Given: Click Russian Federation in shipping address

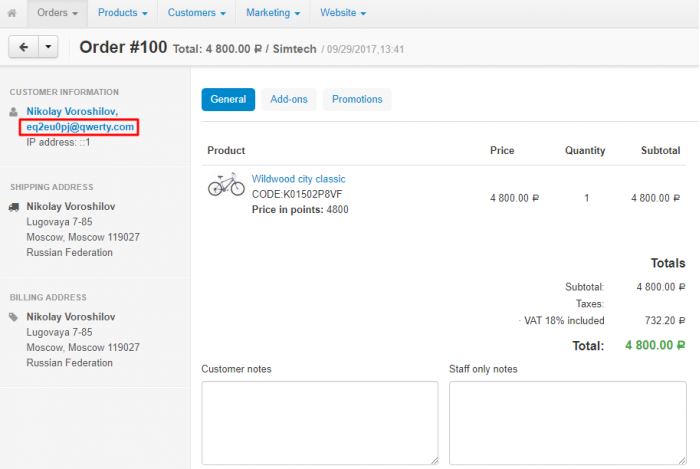Looking at the screenshot, I should coord(69,252).
